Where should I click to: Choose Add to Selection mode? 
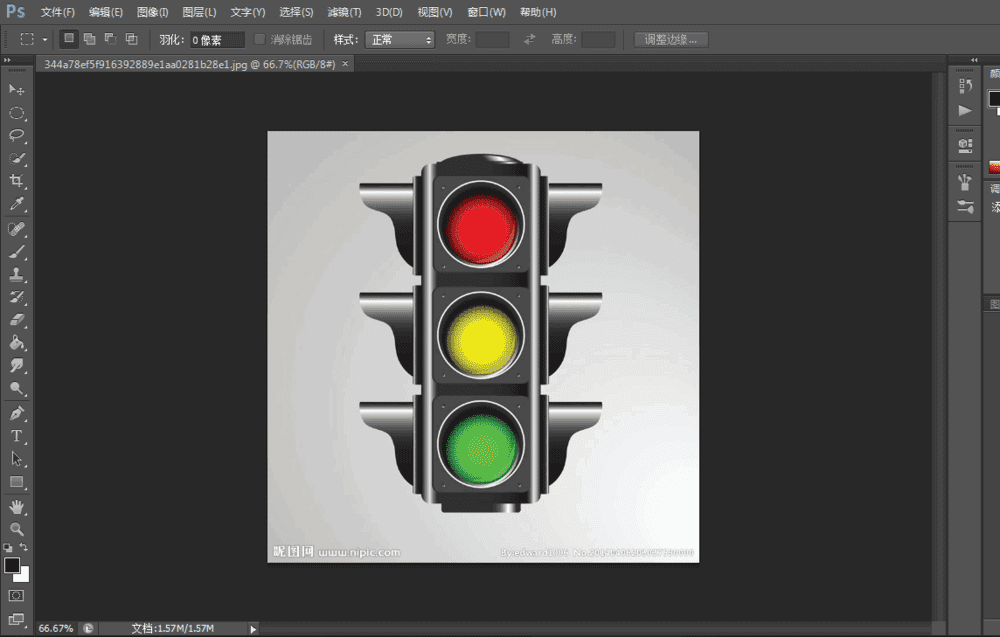[x=90, y=39]
